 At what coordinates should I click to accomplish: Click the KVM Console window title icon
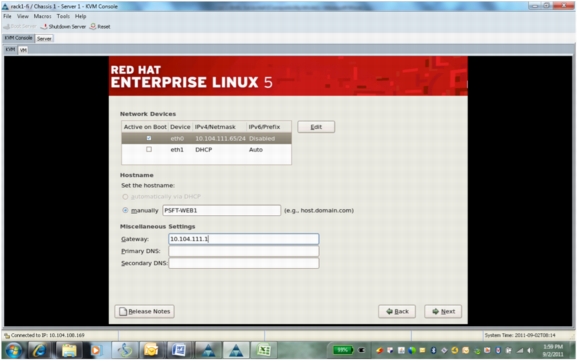6,6
